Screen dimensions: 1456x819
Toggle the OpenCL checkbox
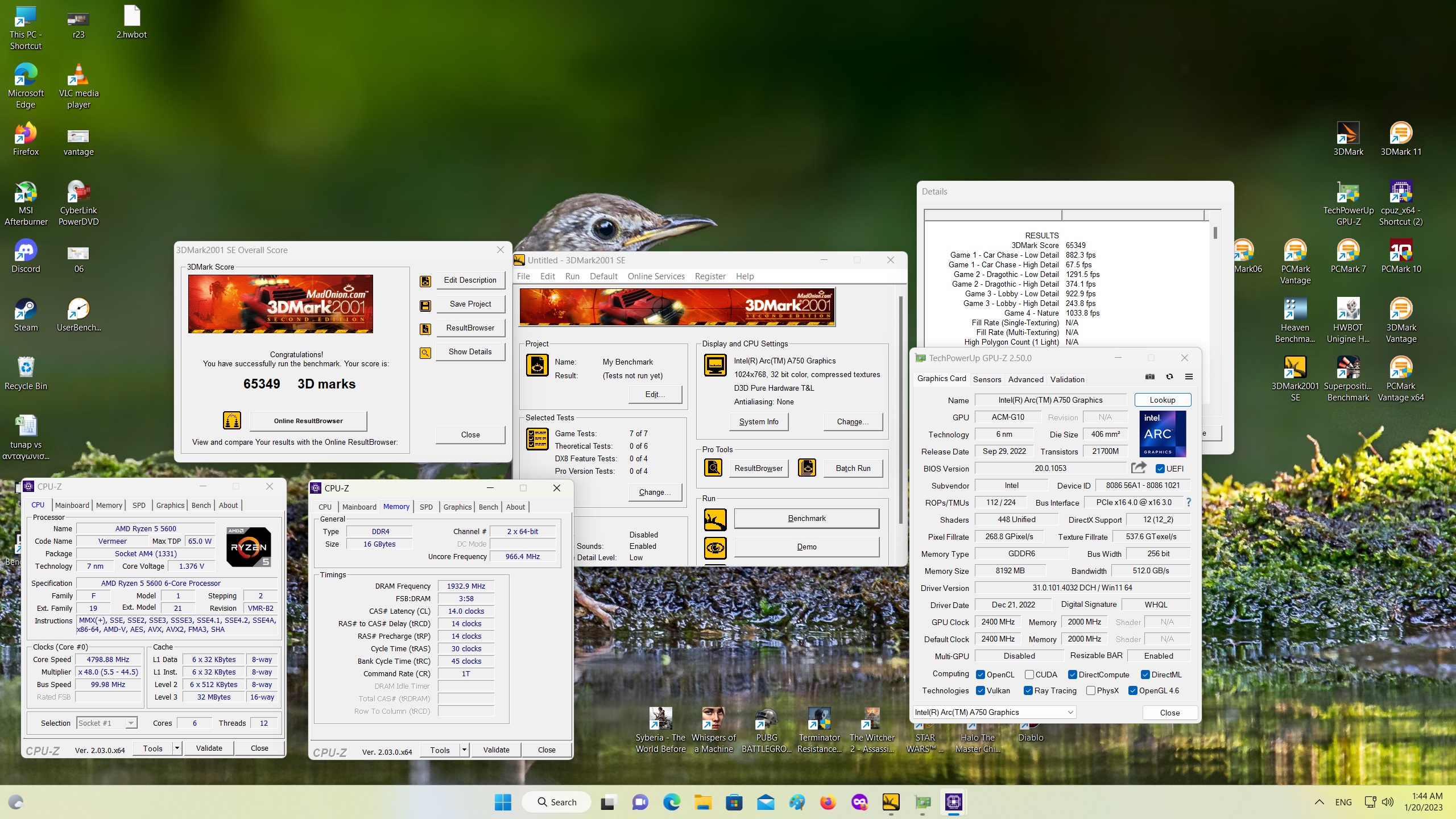[981, 675]
